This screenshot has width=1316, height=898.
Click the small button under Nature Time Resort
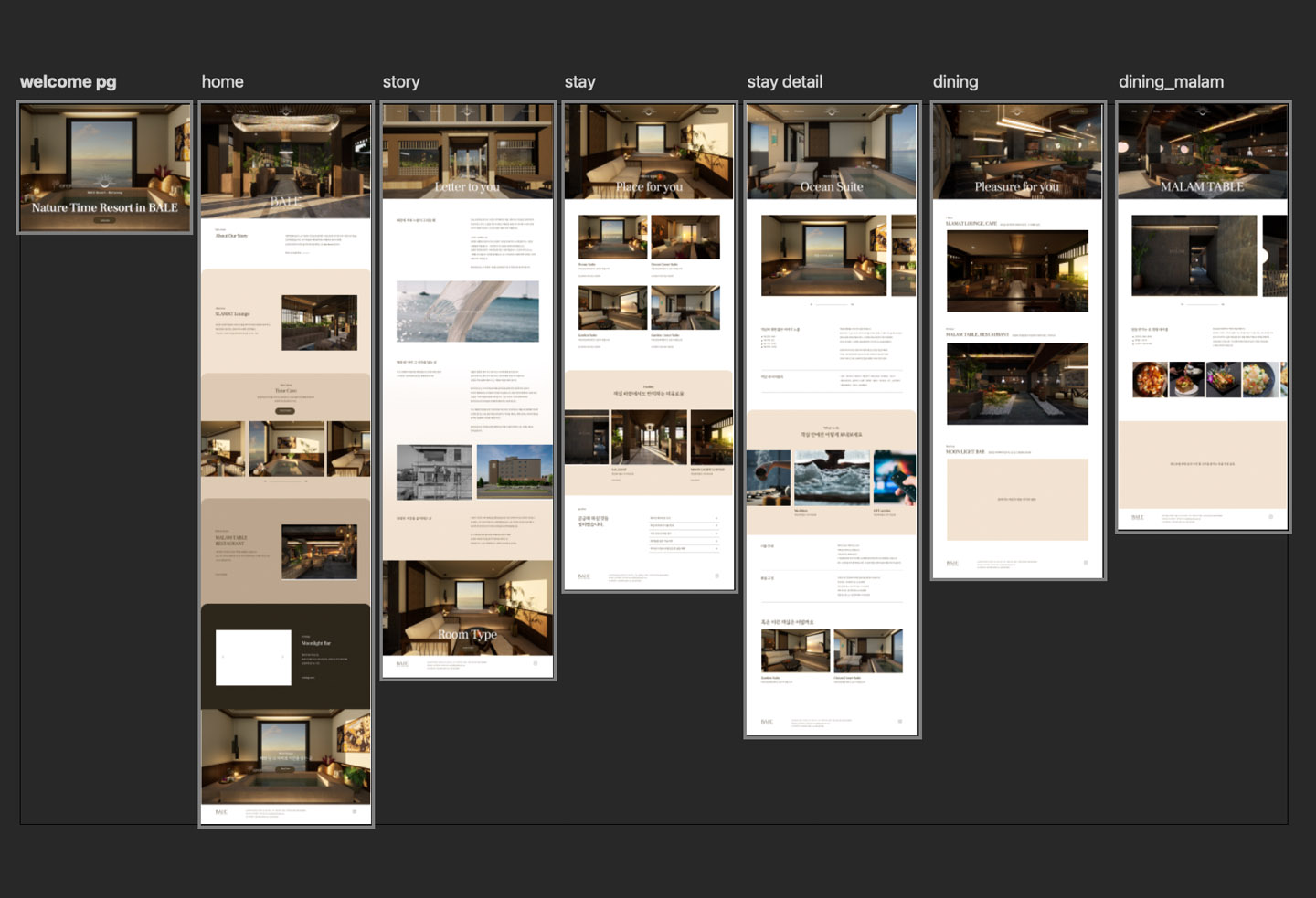coord(105,220)
